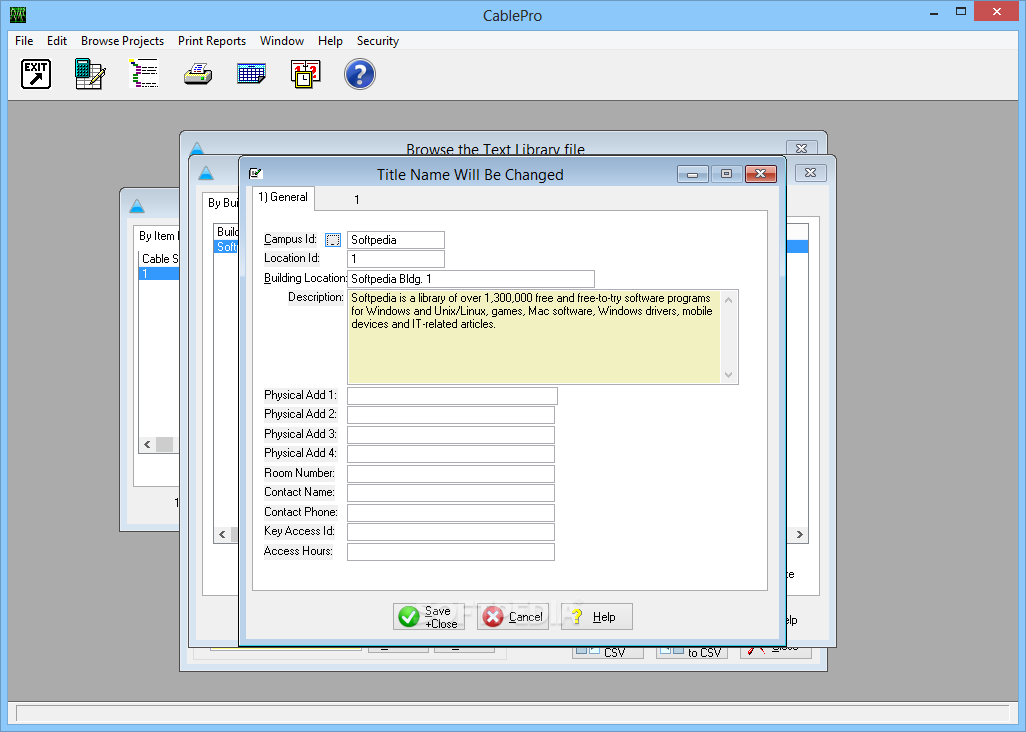
Task: Select row 1 in the Cable list window
Action: 159,273
